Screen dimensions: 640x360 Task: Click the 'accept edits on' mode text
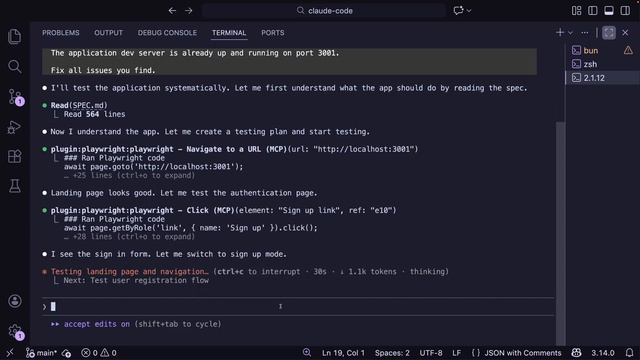(x=97, y=324)
